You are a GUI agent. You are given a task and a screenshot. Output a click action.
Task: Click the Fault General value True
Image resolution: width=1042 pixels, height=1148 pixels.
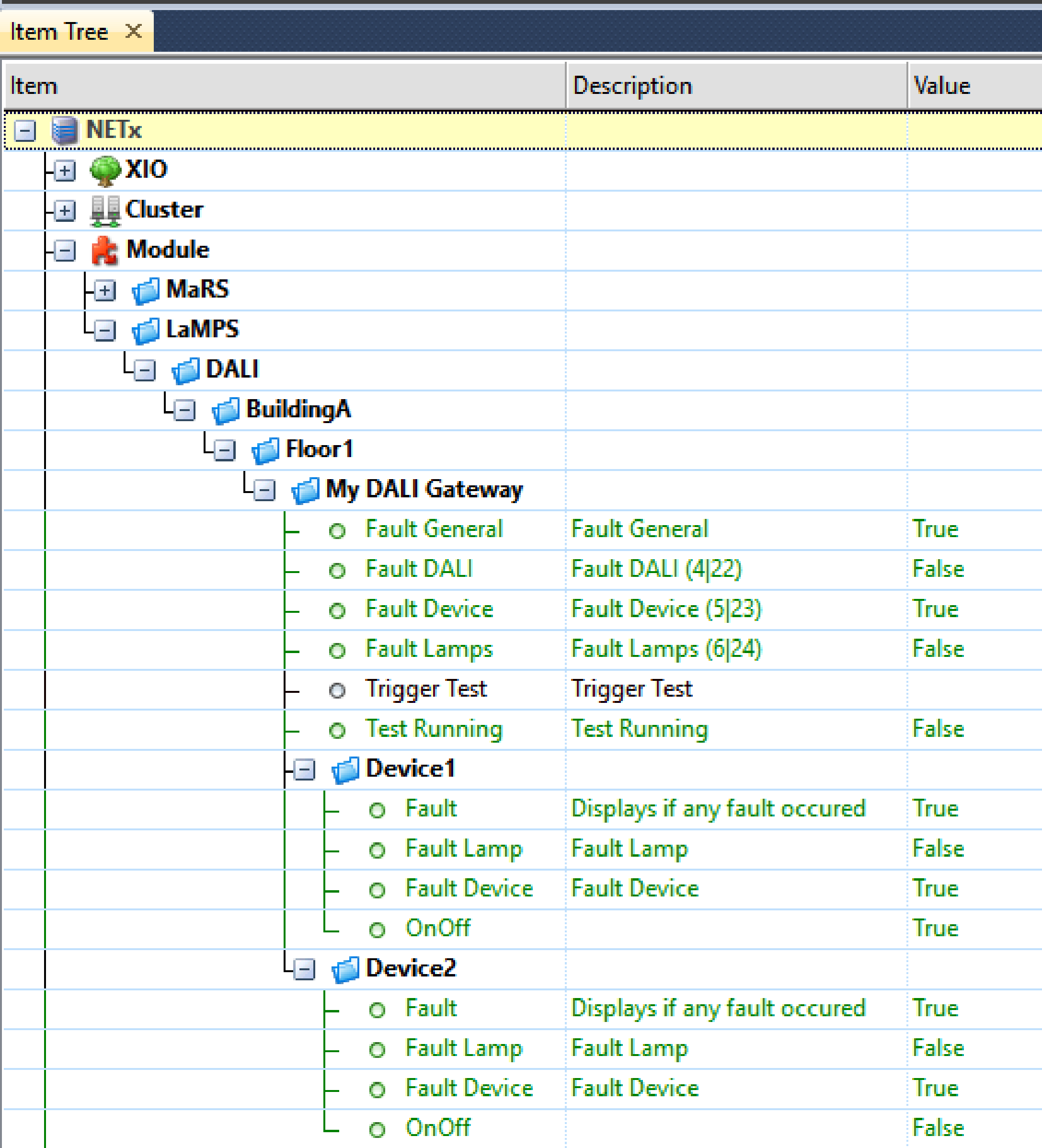pyautogui.click(x=936, y=529)
